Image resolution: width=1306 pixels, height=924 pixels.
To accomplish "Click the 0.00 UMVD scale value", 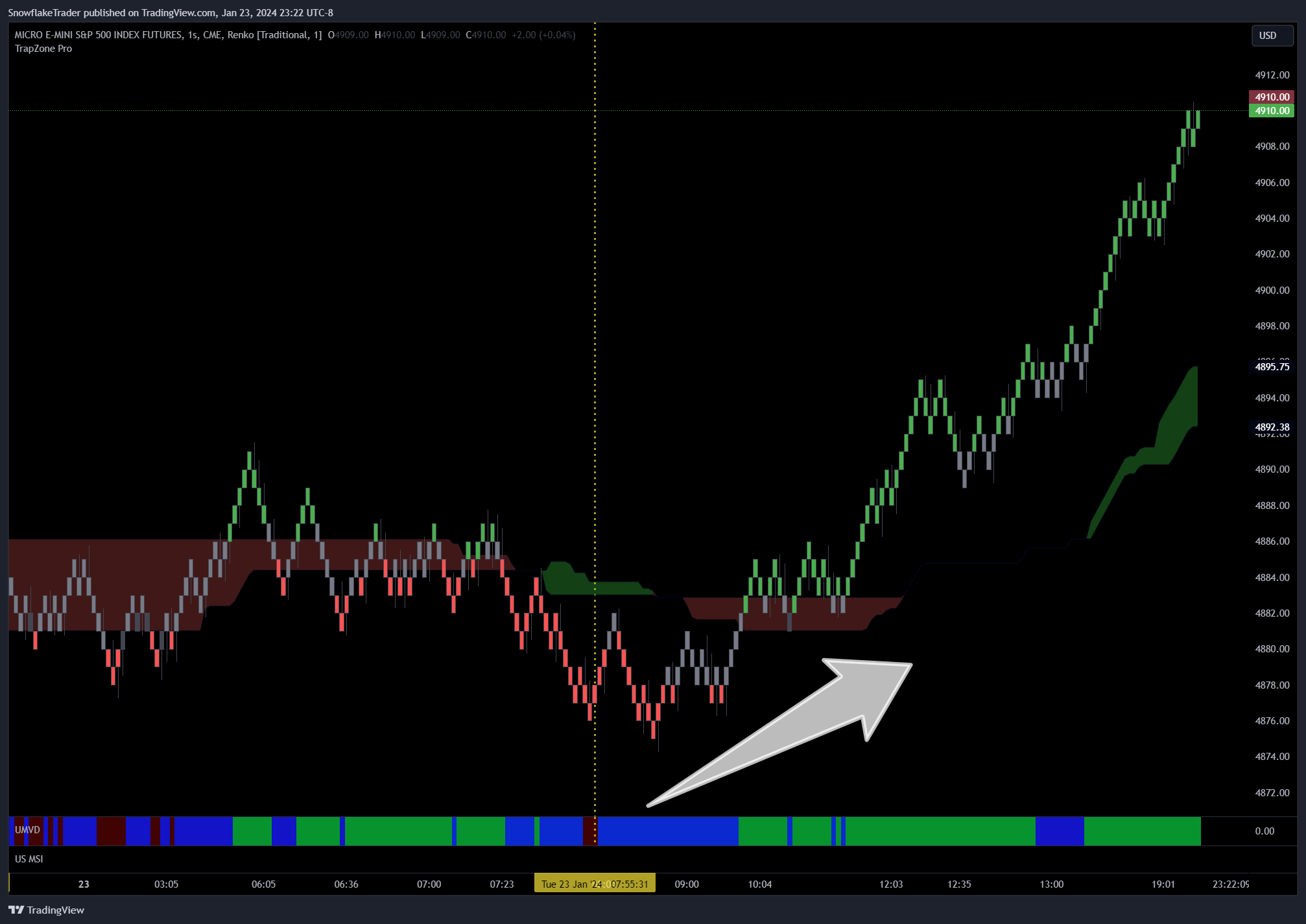I will [x=1264, y=831].
